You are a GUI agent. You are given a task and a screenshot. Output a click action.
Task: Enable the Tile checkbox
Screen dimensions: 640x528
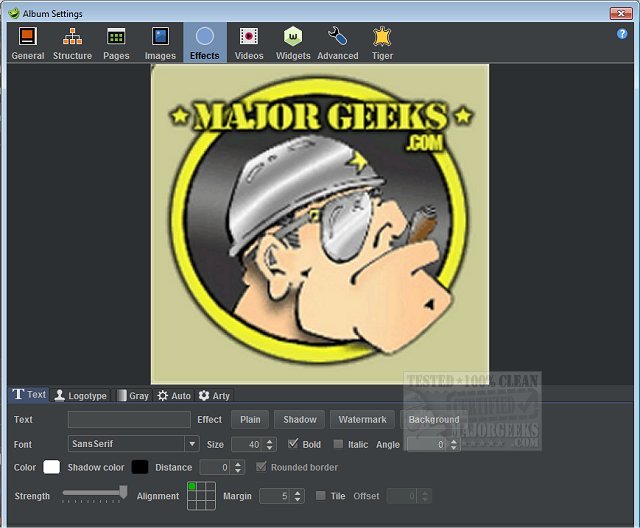320,496
